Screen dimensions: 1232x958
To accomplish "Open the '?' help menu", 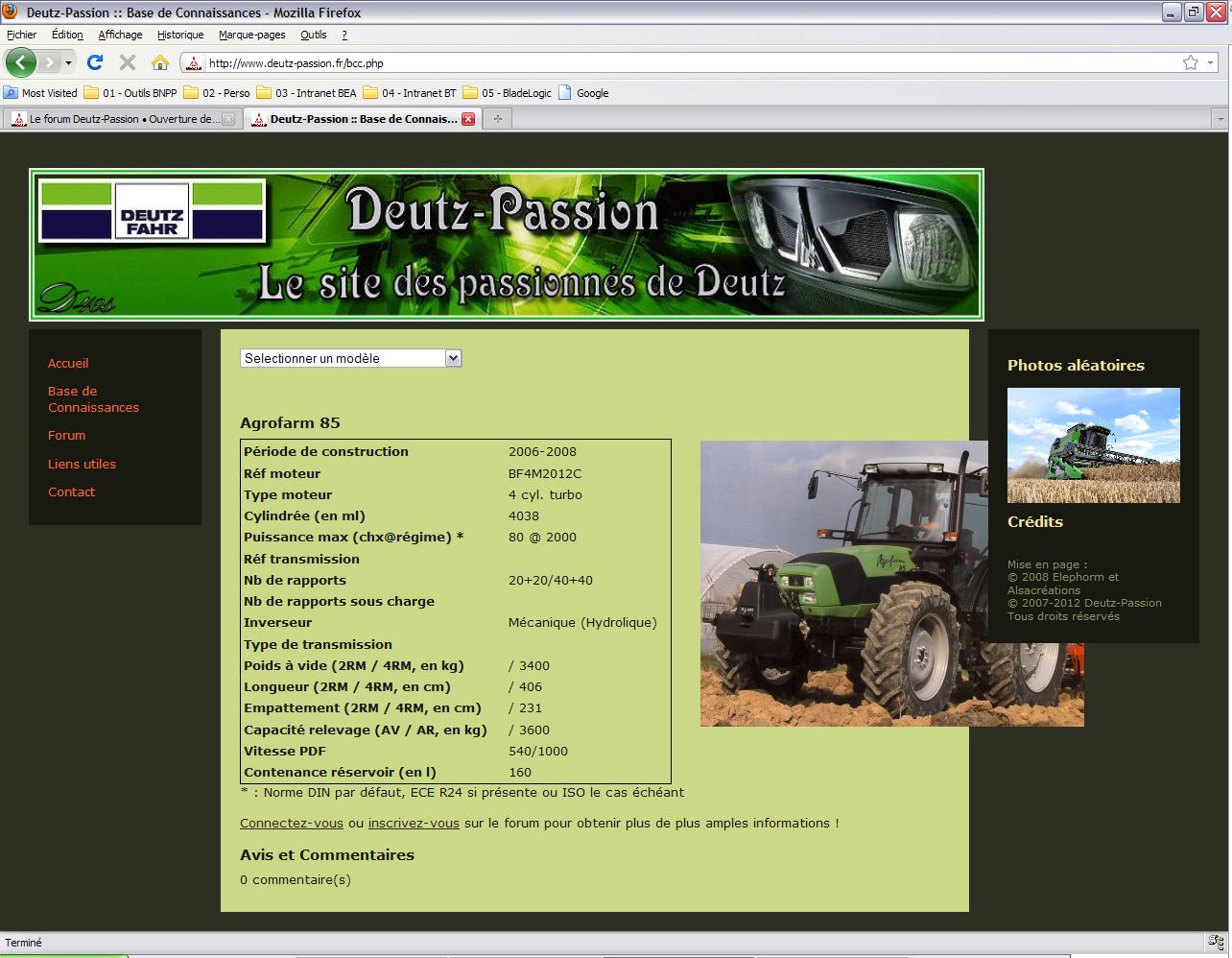I will click(344, 35).
